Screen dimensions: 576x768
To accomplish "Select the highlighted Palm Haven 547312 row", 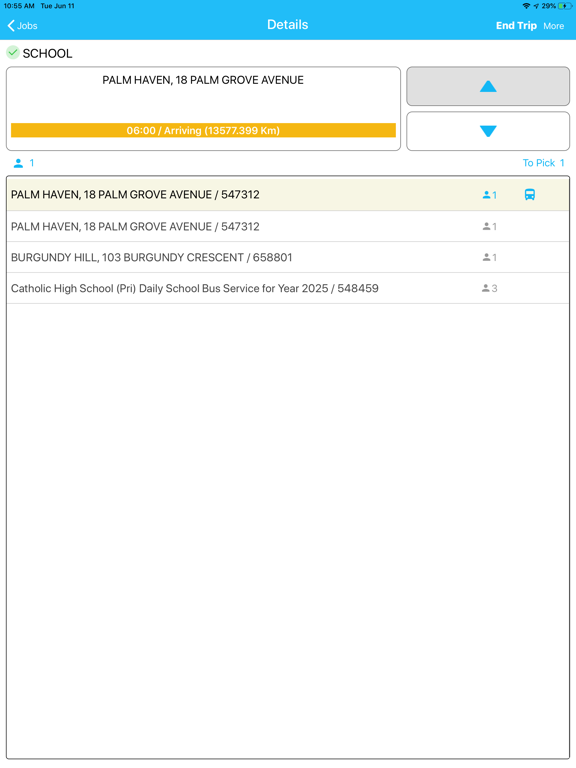I will click(x=288, y=194).
